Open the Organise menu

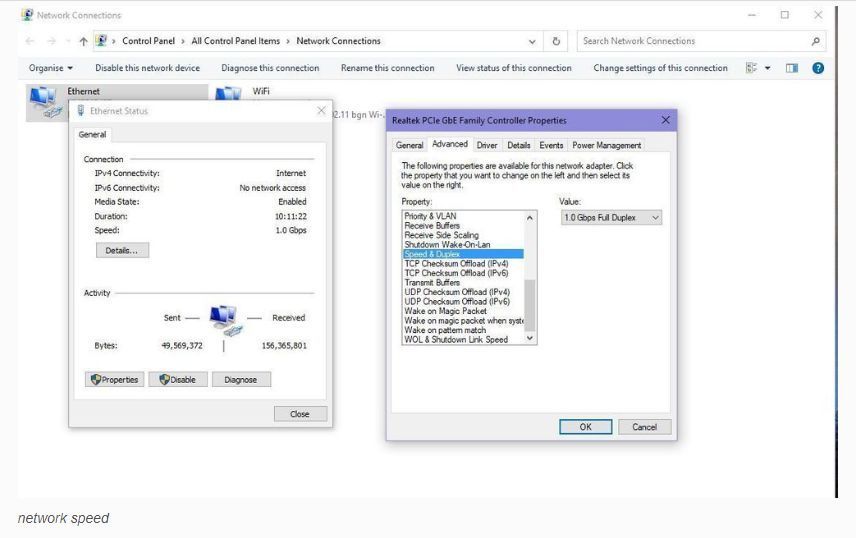pos(50,68)
